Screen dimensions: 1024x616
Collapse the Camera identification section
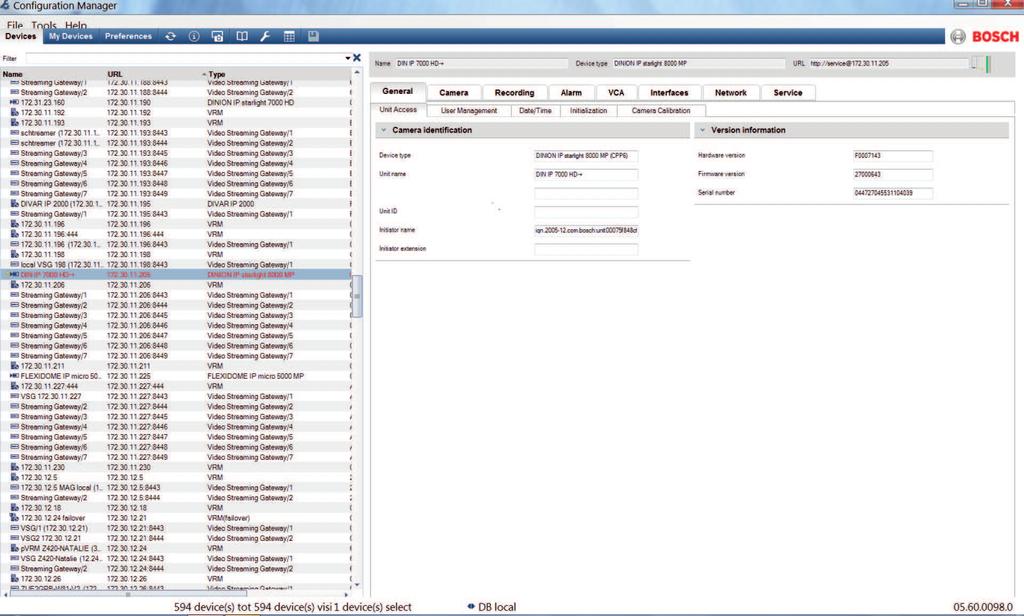point(384,130)
